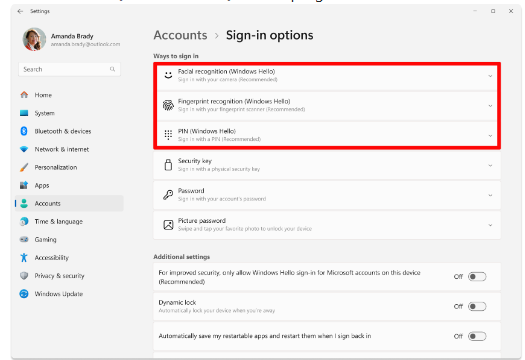This screenshot has width=525, height=360.
Task: Click the facial recognition smiley icon
Action: tap(168, 75)
